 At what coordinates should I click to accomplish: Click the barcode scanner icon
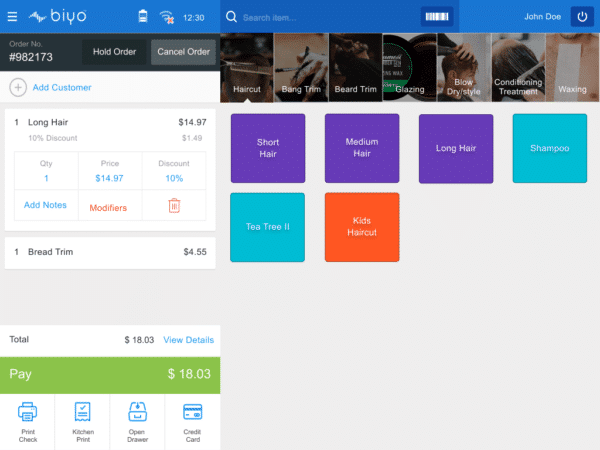[x=437, y=17]
